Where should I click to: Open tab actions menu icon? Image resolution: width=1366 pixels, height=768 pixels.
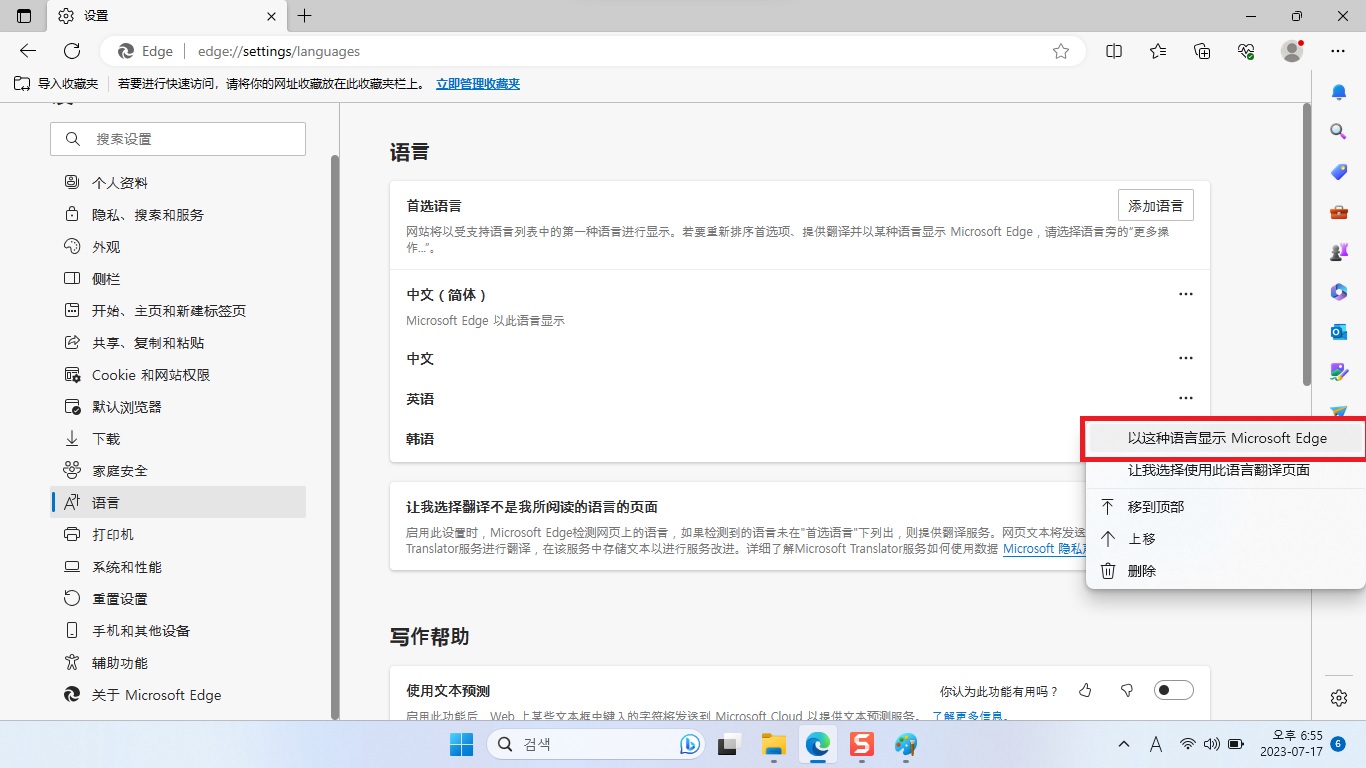click(x=24, y=16)
